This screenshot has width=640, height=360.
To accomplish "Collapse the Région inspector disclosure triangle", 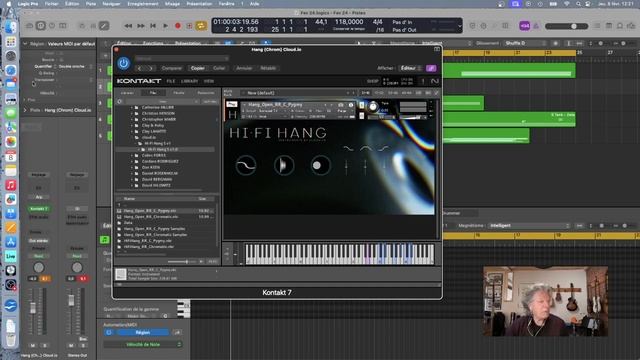I will click(25, 44).
